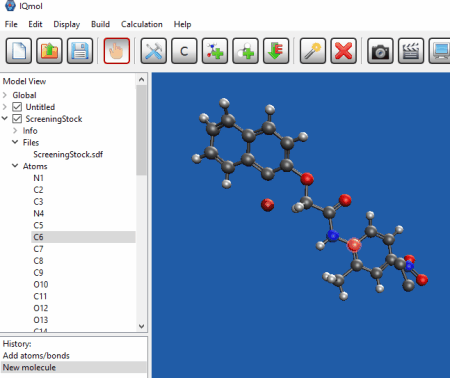Uncheck the ScreeningStock checkbox
This screenshot has height=378, width=450.
[17, 119]
